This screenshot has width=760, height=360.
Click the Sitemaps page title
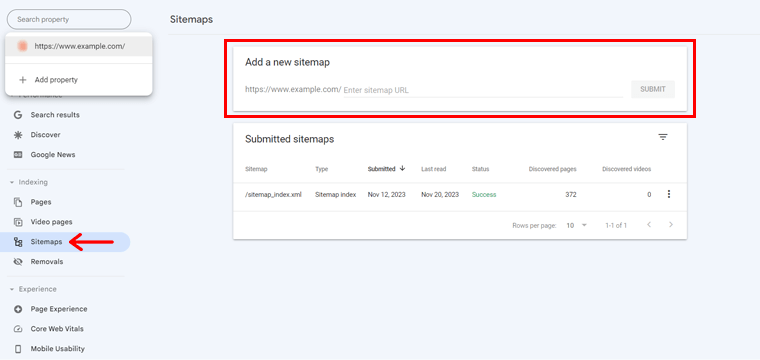click(191, 19)
